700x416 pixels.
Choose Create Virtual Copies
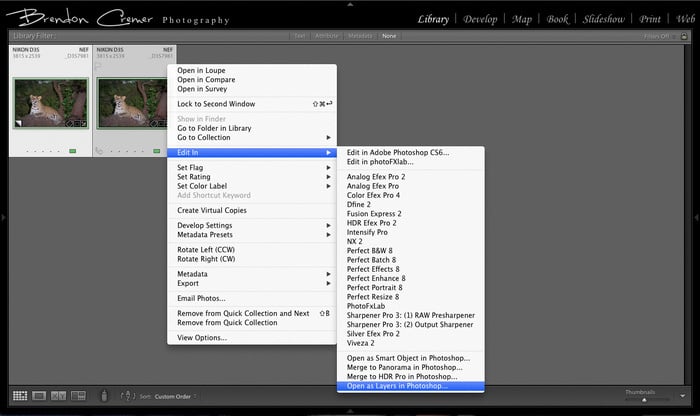point(252,210)
